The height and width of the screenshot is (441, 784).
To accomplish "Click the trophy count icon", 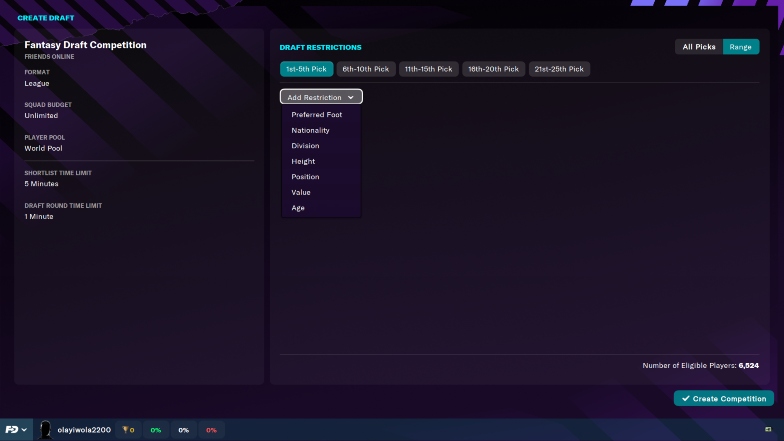I will [x=128, y=430].
